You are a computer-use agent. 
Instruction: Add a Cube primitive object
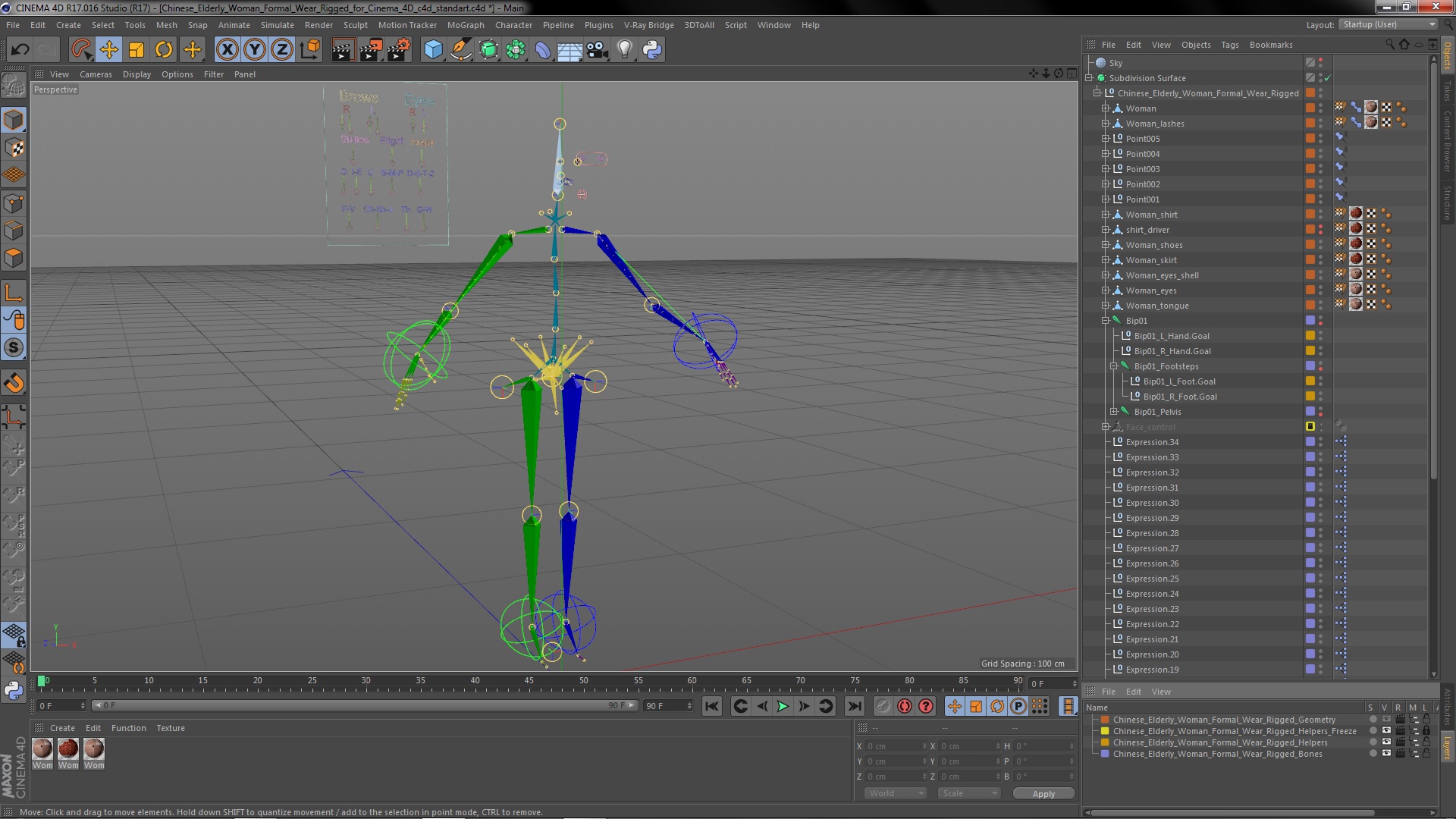click(x=433, y=50)
